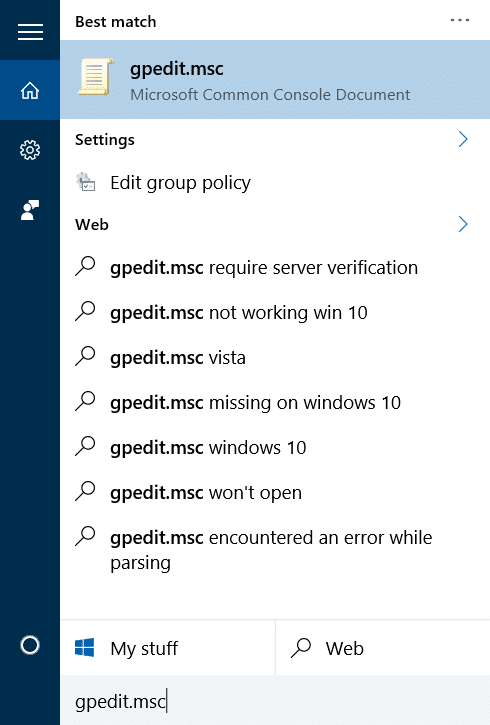Viewport: 490px width, 725px height.
Task: Select the Home icon in sidebar
Action: tap(30, 90)
